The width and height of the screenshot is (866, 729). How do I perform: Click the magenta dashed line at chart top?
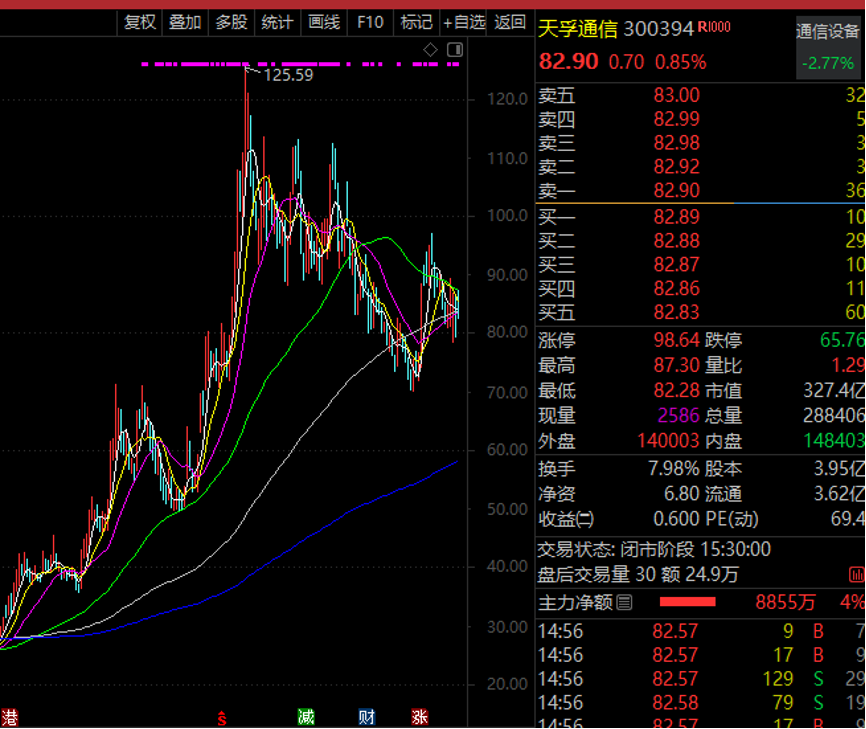pyautogui.click(x=300, y=65)
